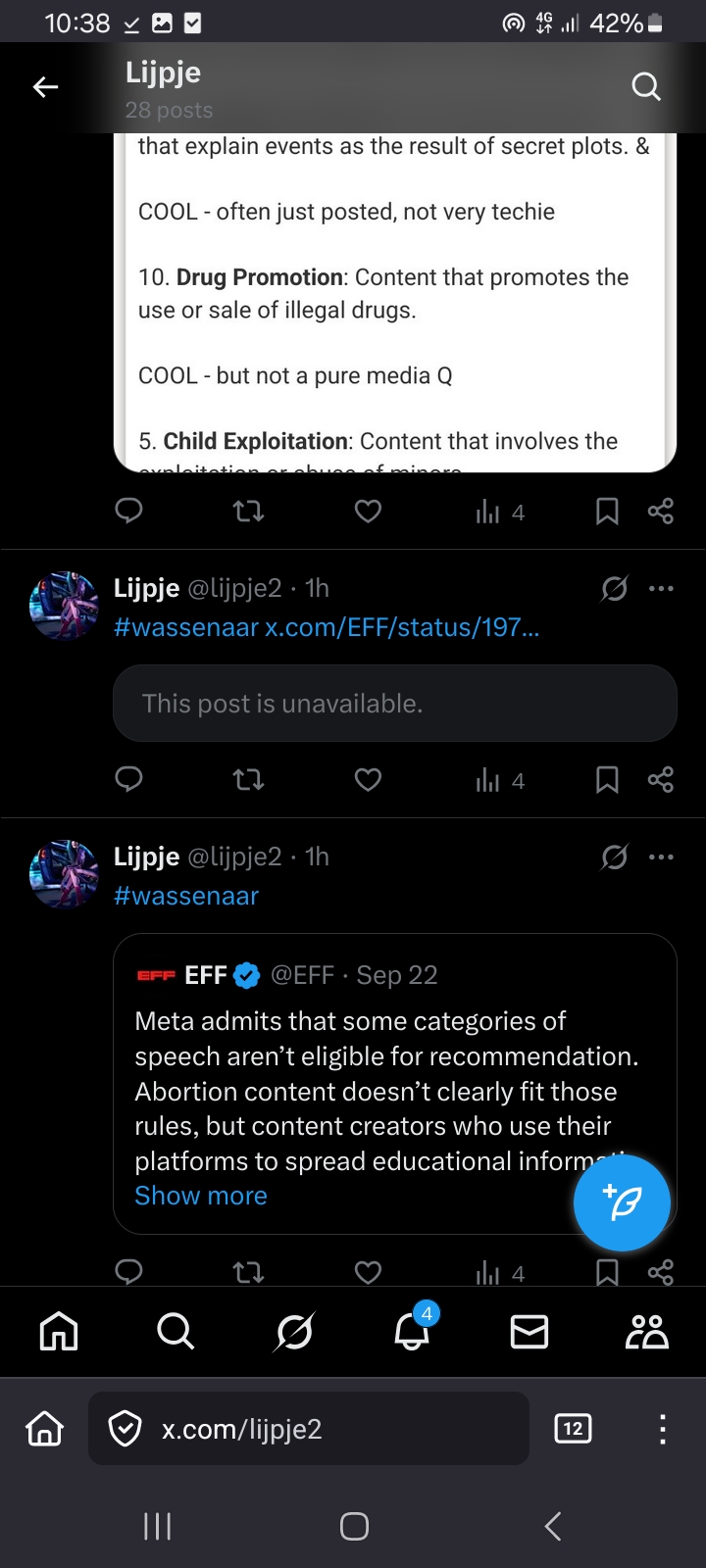Tap the back arrow in profile header
Screen dimensions: 706x1568
click(45, 87)
